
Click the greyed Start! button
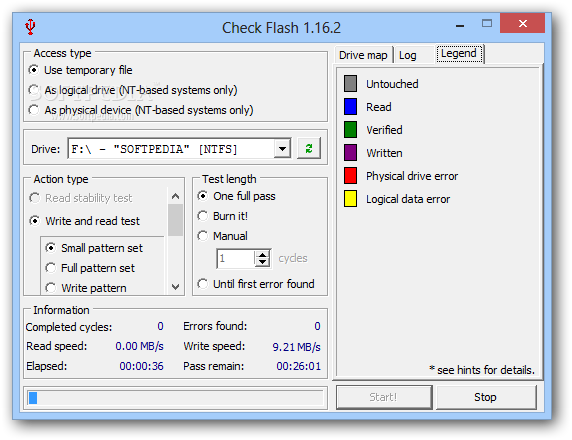(383, 397)
